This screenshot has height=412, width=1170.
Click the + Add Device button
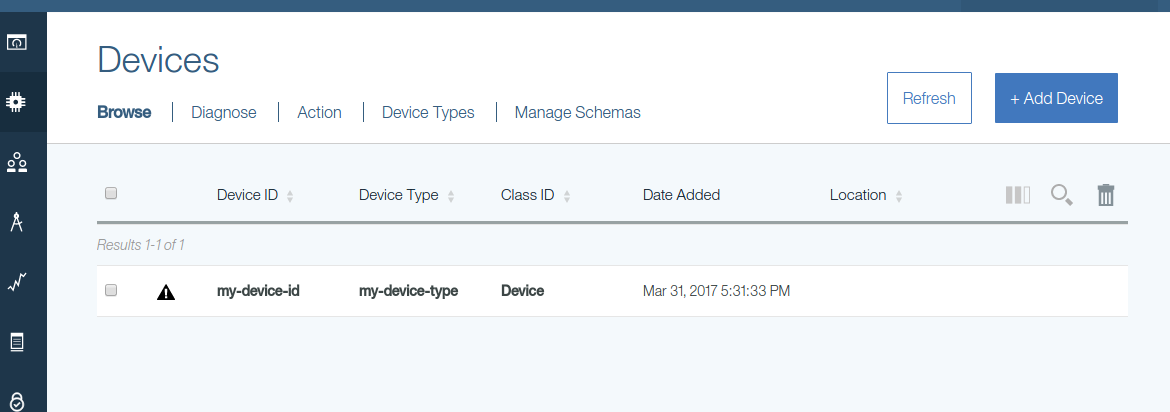click(x=1056, y=98)
